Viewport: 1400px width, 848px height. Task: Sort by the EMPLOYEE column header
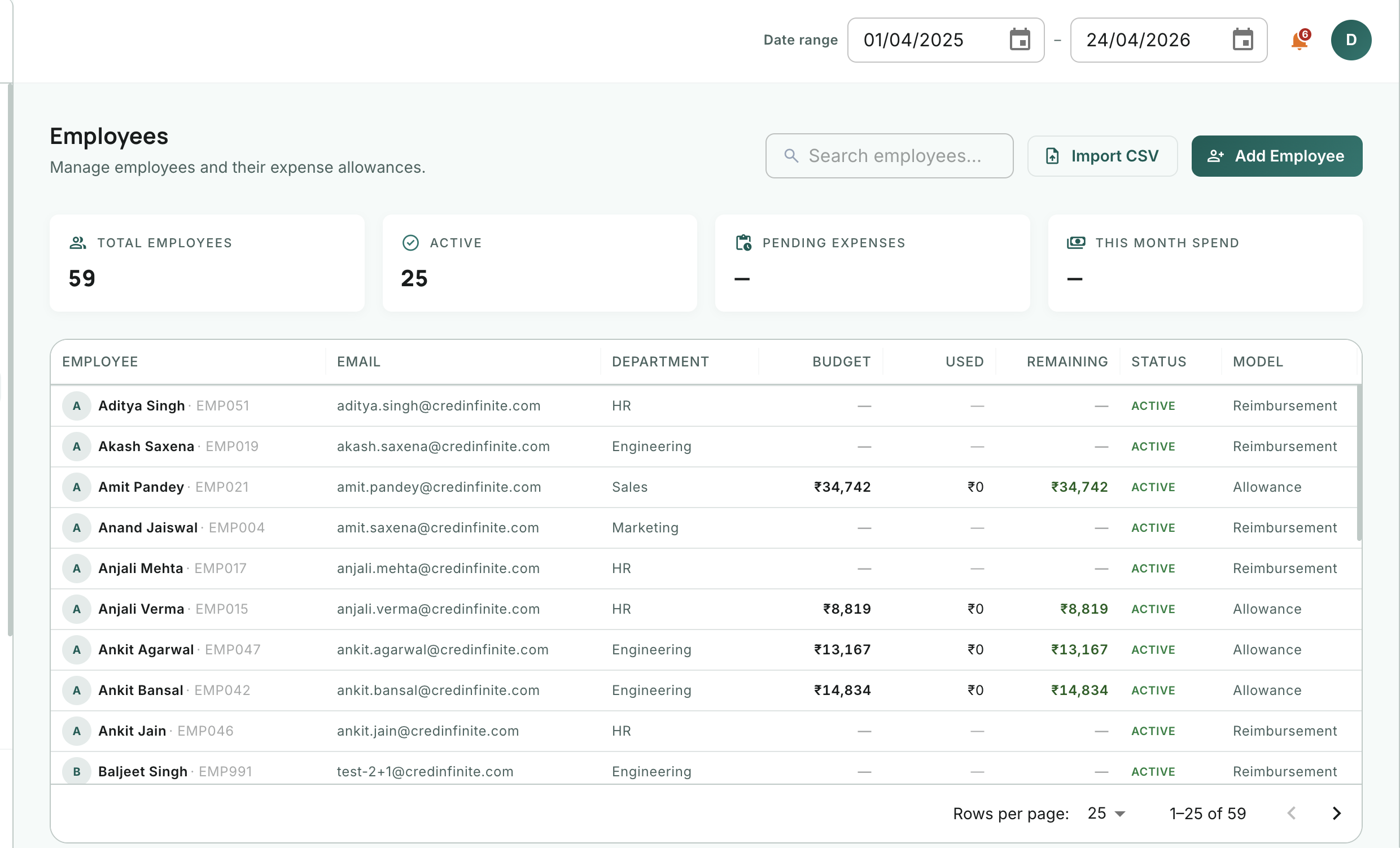click(100, 361)
